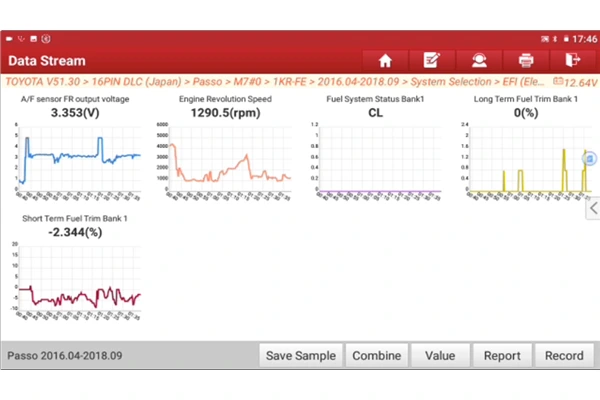Tap the Bluetooth status icon

pos(555,39)
